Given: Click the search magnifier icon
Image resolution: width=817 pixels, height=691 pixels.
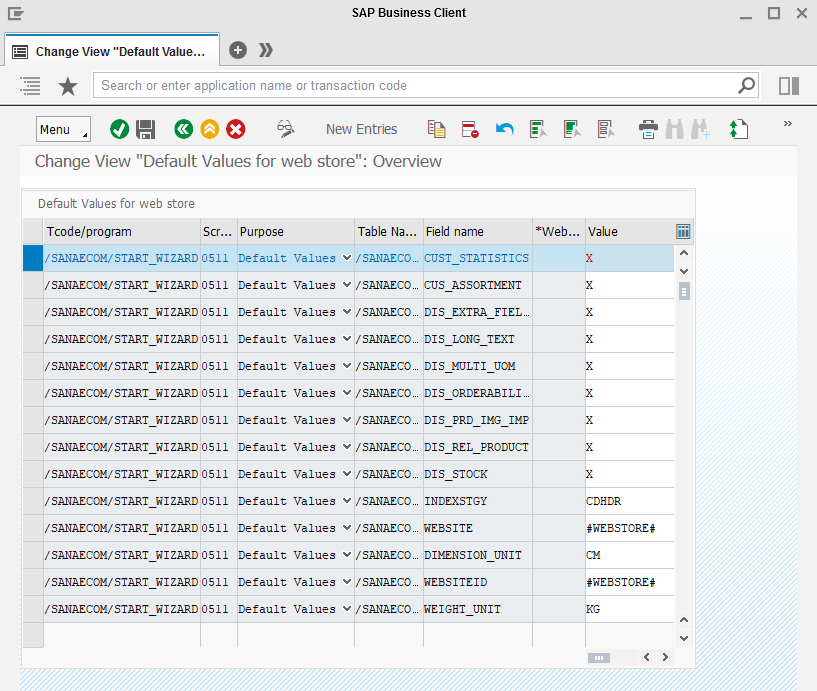Looking at the screenshot, I should 746,85.
